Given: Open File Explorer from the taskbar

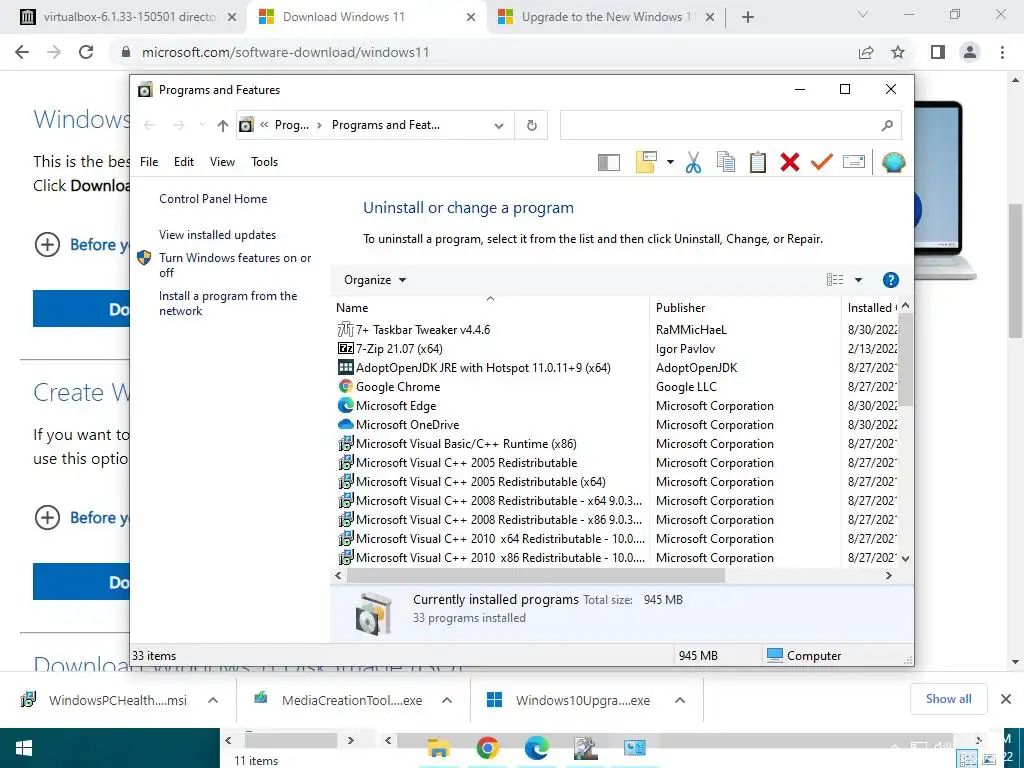Looking at the screenshot, I should click(x=439, y=748).
